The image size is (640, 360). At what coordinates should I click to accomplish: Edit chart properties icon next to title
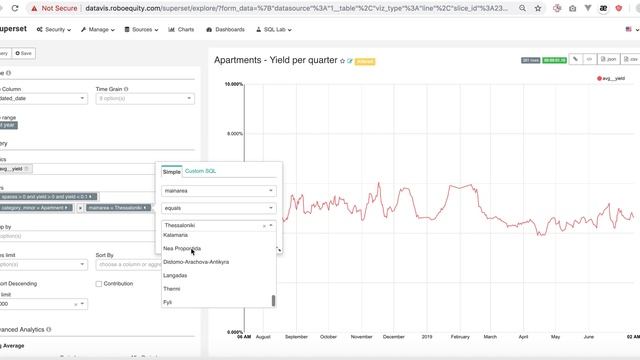click(350, 61)
